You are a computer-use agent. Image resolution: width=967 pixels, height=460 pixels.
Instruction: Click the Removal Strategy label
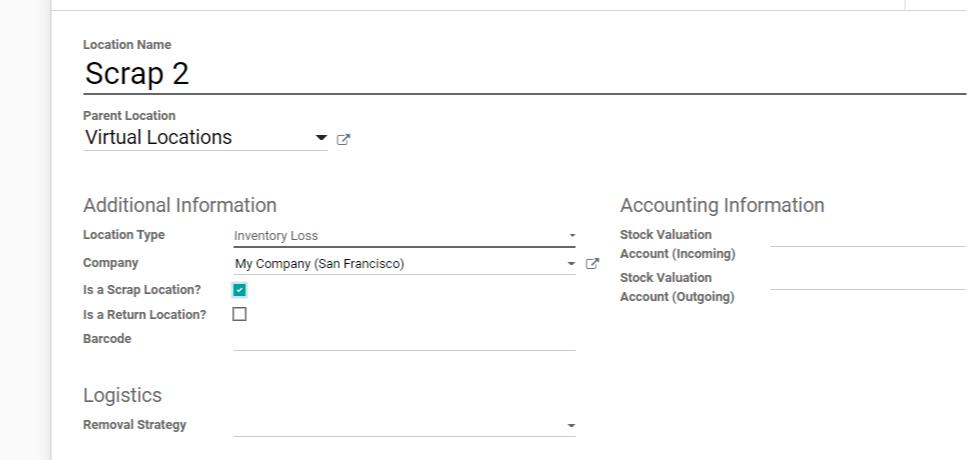pos(134,425)
